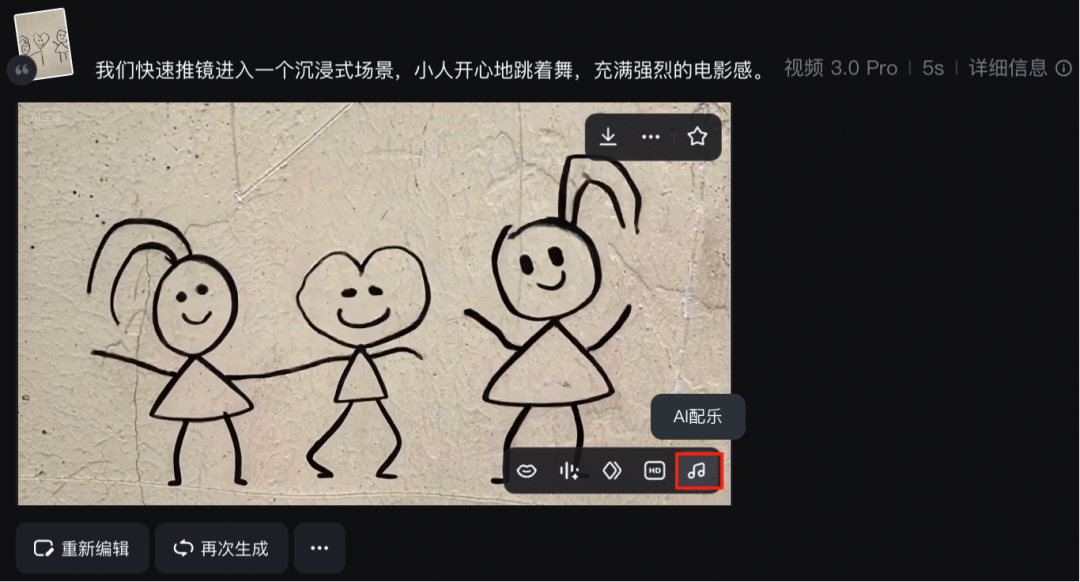
Task: Expand the more menu beside 再次生成
Action: point(319,548)
